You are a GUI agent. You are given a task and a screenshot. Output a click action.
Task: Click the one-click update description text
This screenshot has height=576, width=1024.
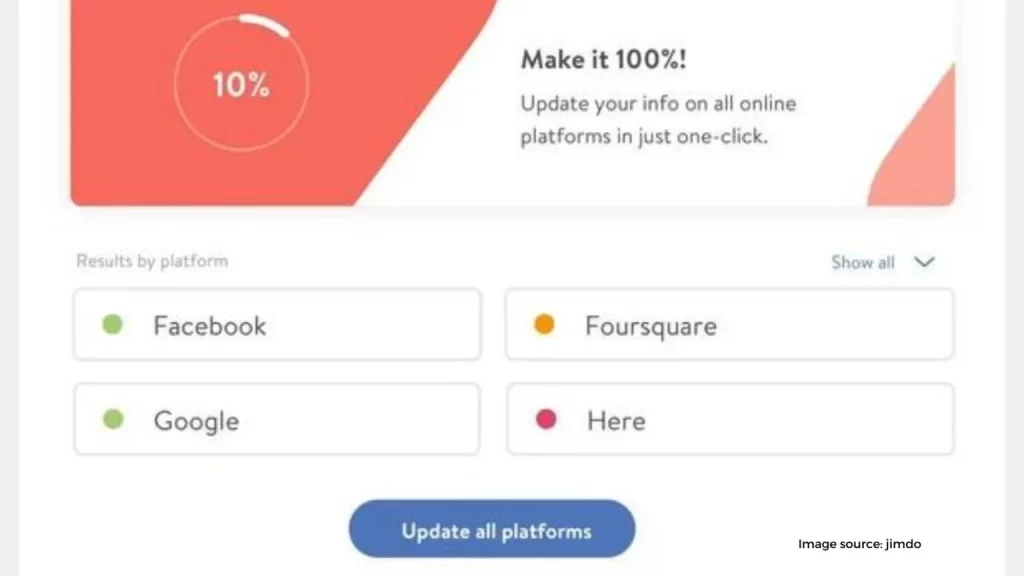click(658, 120)
